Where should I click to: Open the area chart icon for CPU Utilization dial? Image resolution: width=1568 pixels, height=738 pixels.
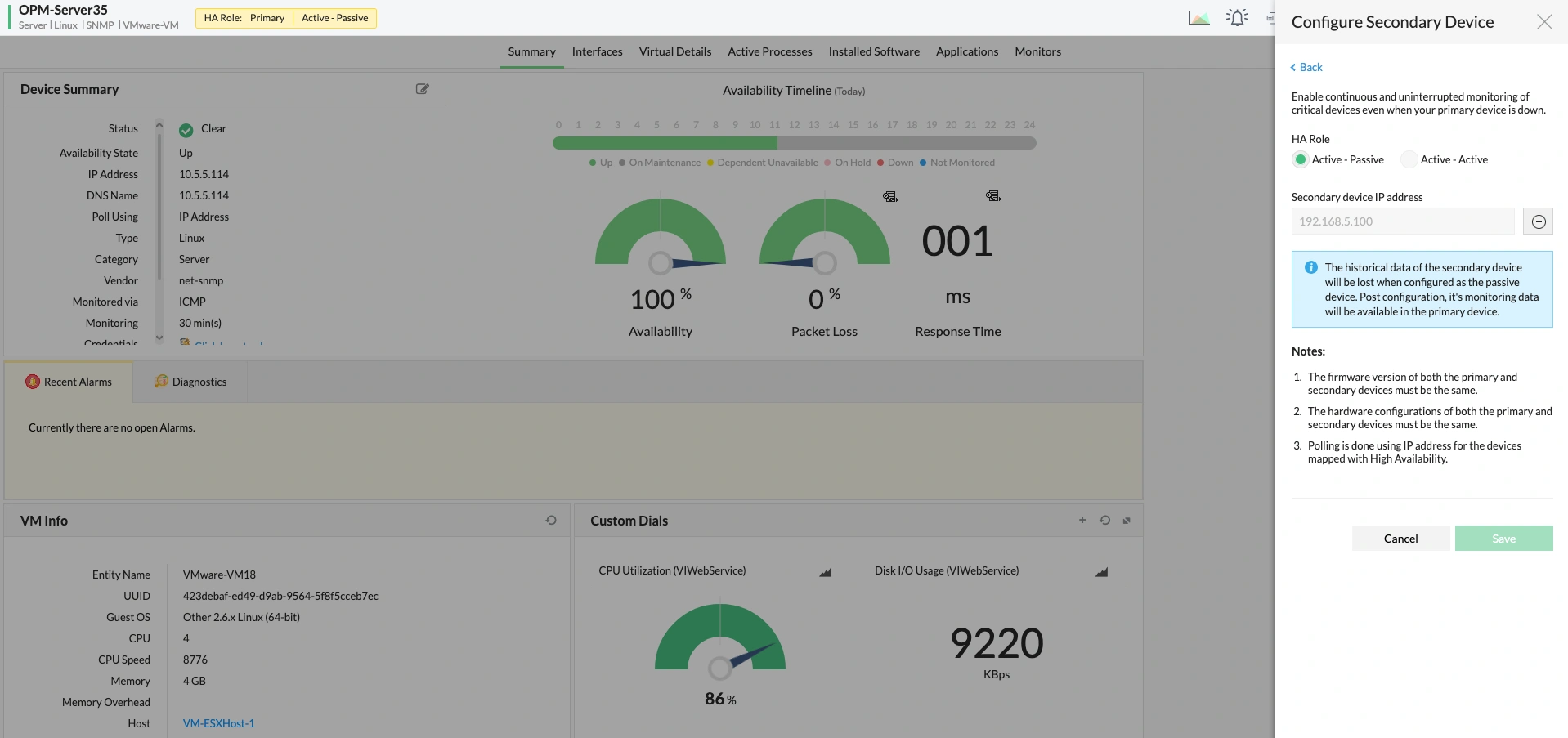coord(825,573)
